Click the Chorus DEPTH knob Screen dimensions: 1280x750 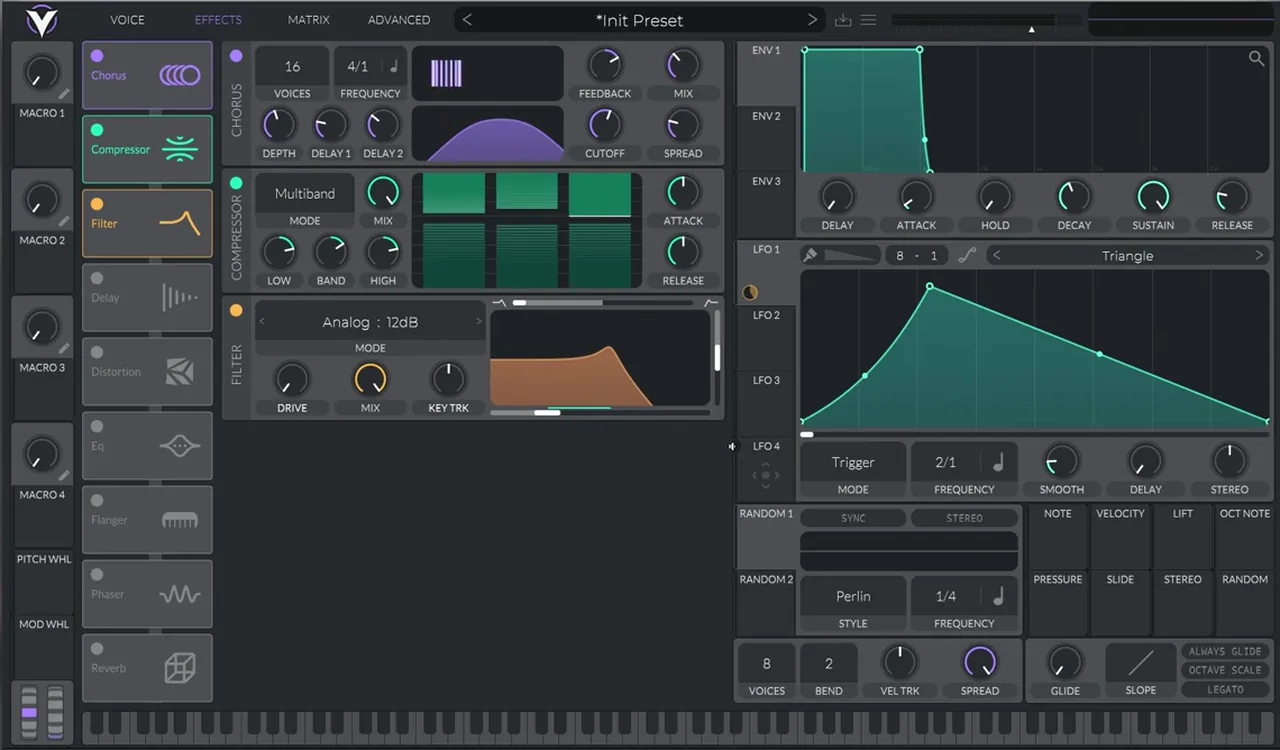pos(279,125)
